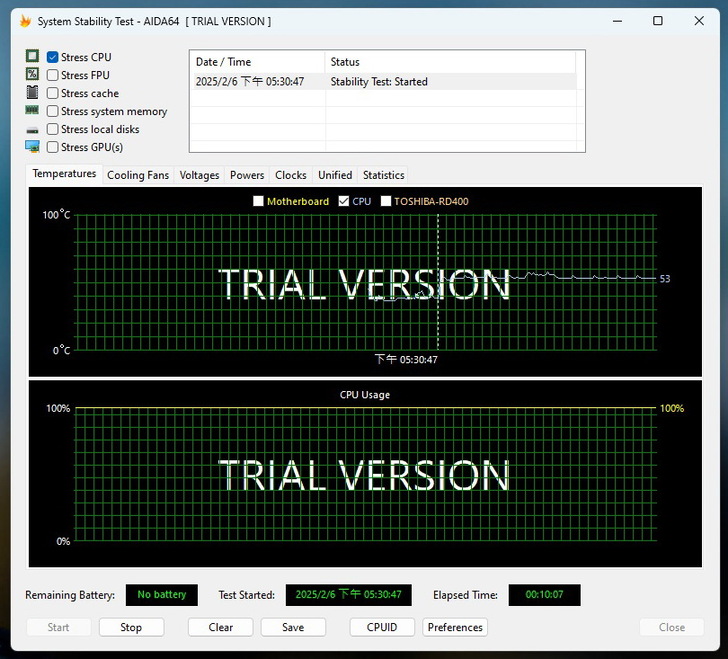Uncheck the Stress CPU checkbox
Viewport: 728px width, 659px height.
coord(53,57)
